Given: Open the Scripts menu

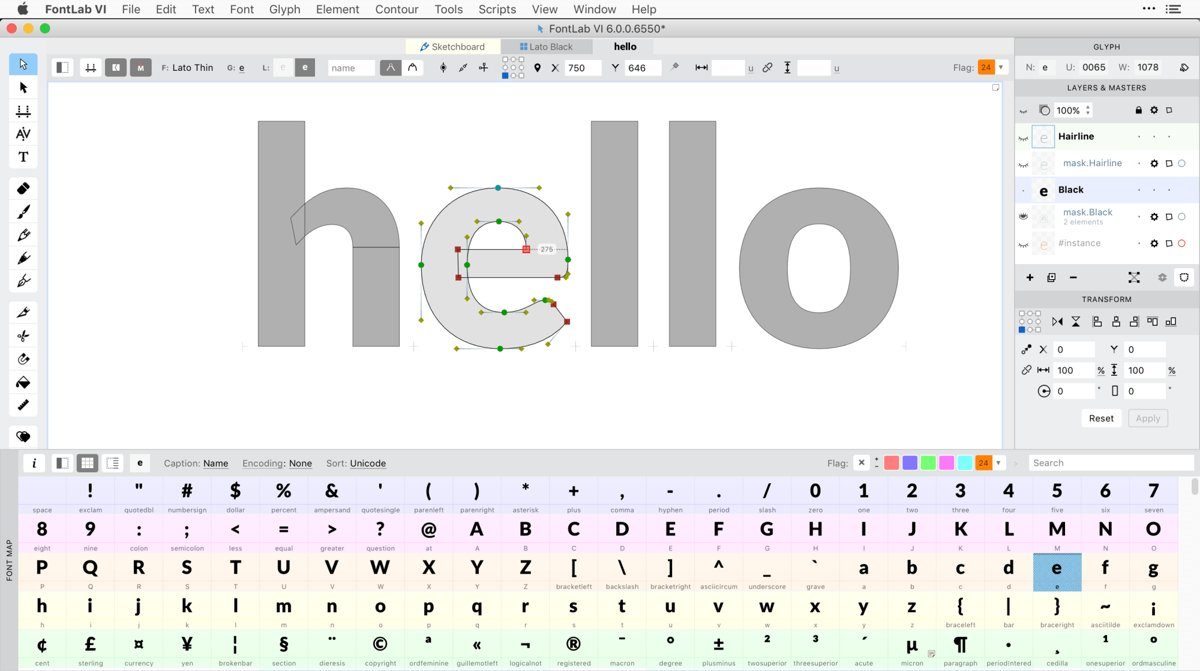Looking at the screenshot, I should (497, 9).
